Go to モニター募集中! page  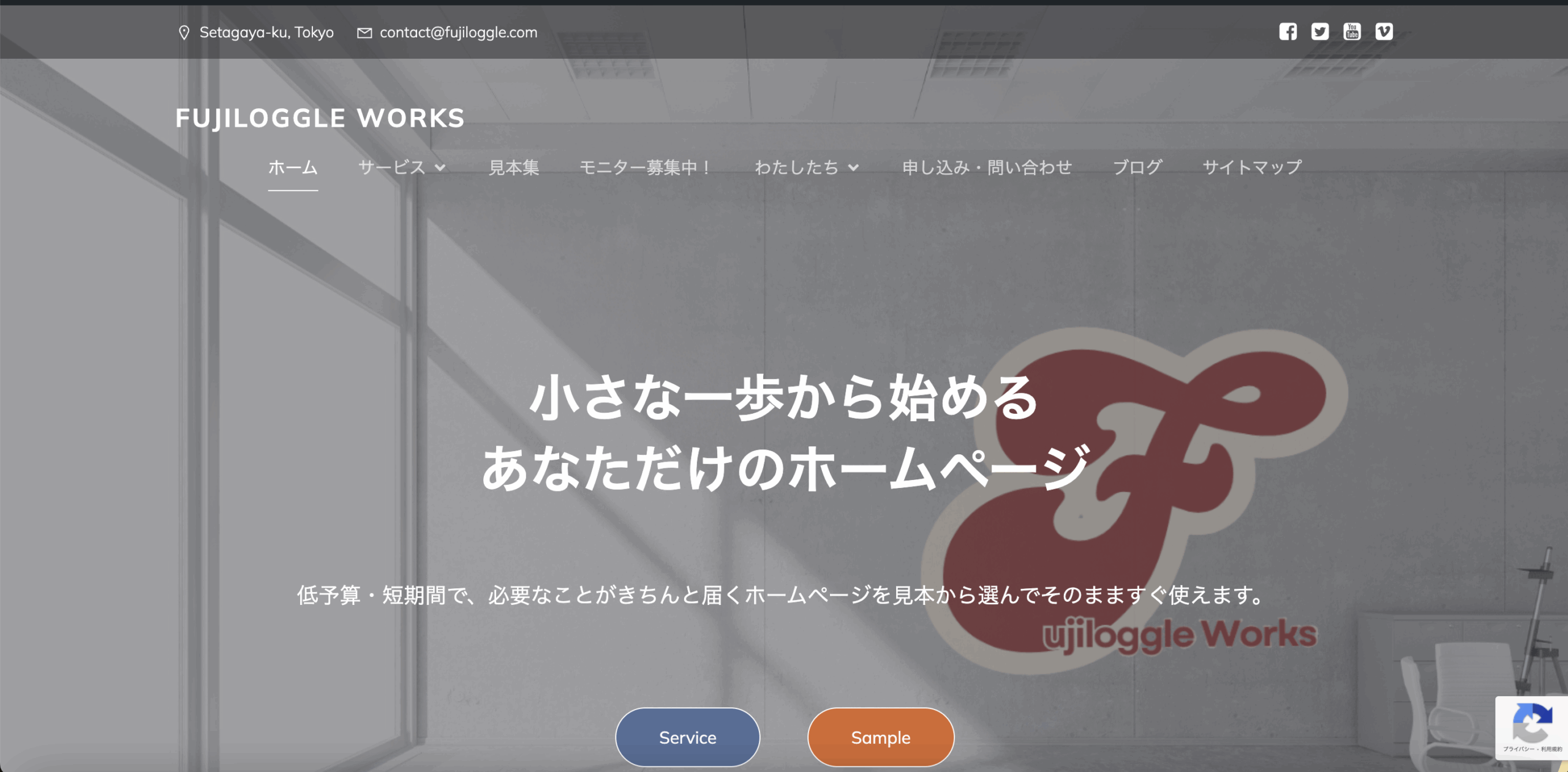pos(646,167)
